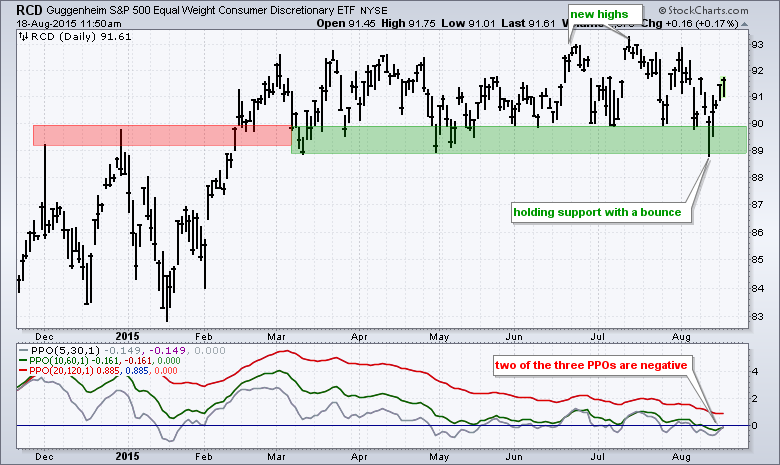Click the Open 91.45 quote value
Viewport: 780px width, 465px height.
[x=346, y=23]
